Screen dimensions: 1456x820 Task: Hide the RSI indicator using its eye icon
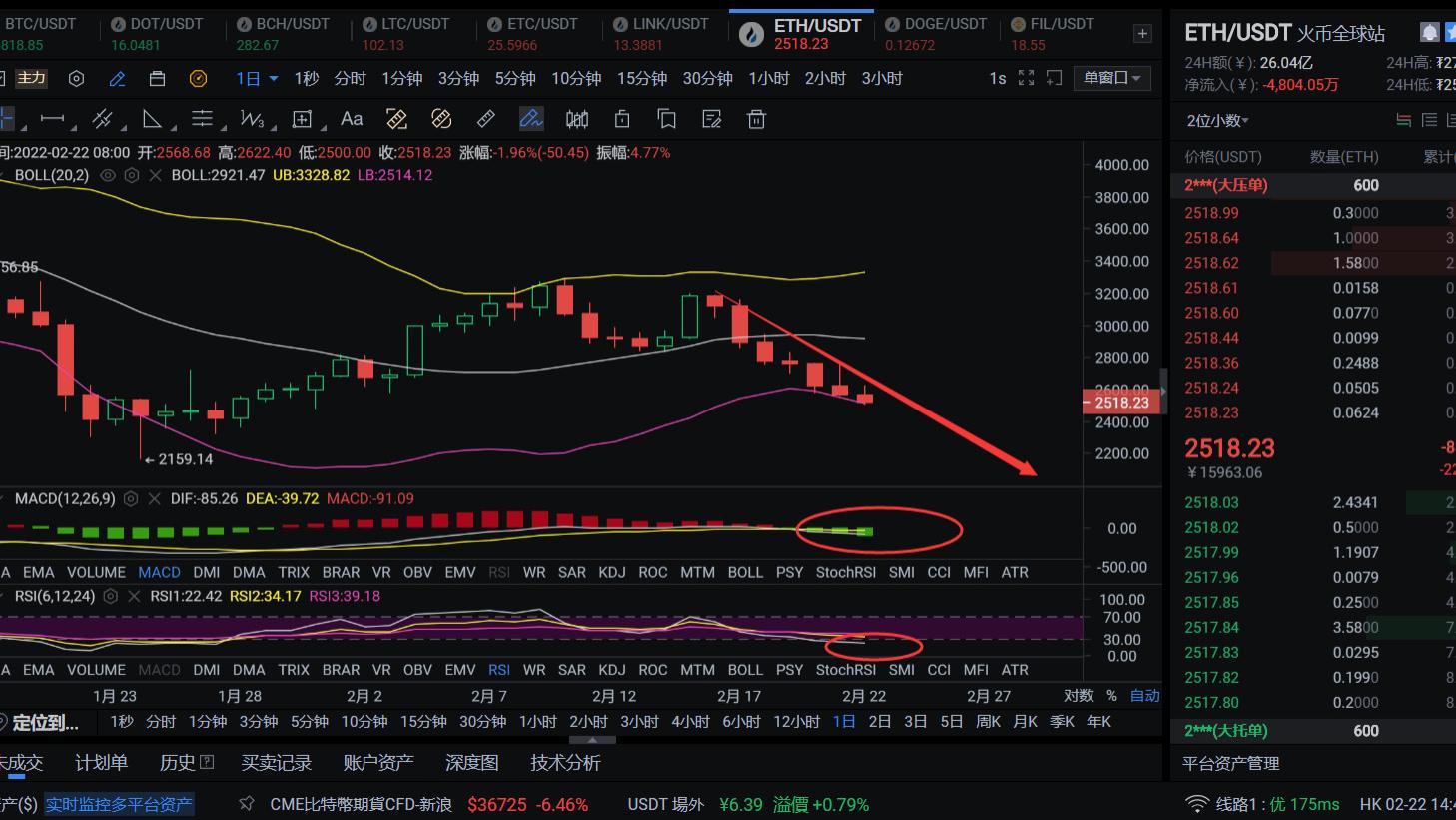(x=110, y=596)
